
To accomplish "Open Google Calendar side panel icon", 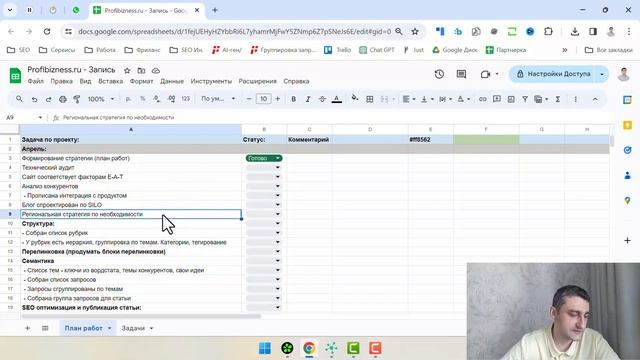I will tap(627, 100).
